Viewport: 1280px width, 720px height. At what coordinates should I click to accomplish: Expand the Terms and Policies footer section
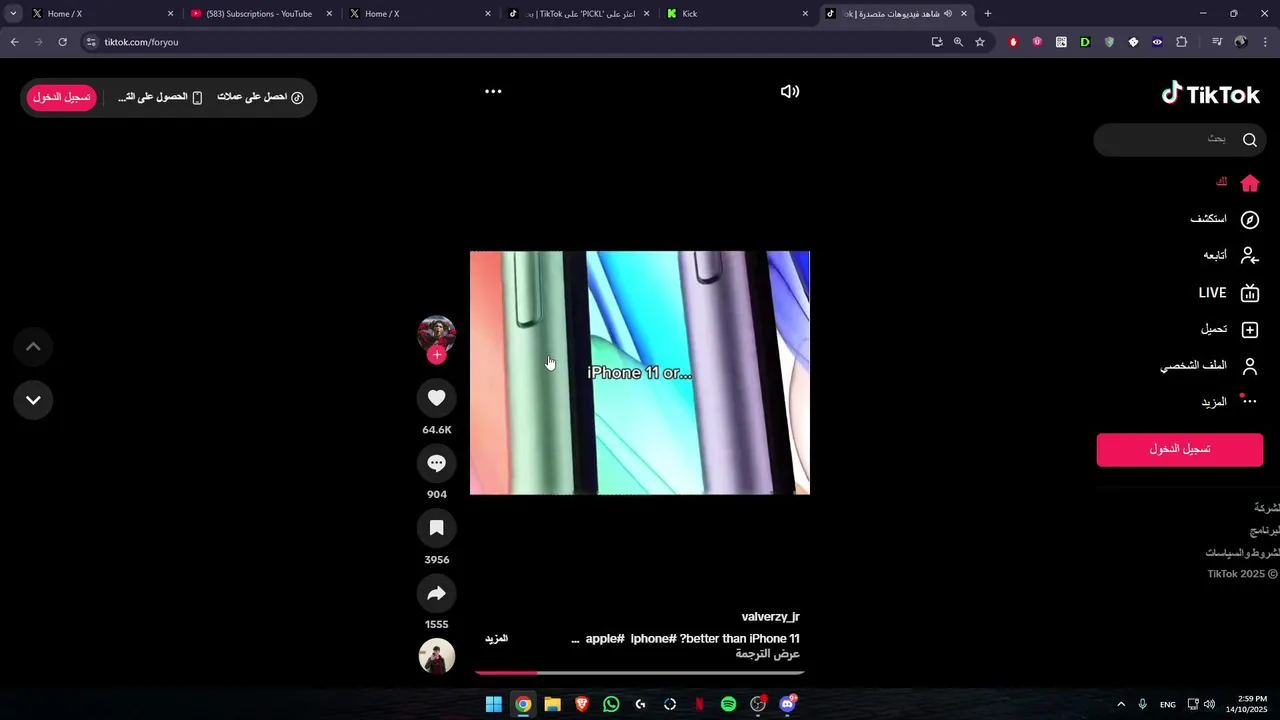coord(1242,552)
